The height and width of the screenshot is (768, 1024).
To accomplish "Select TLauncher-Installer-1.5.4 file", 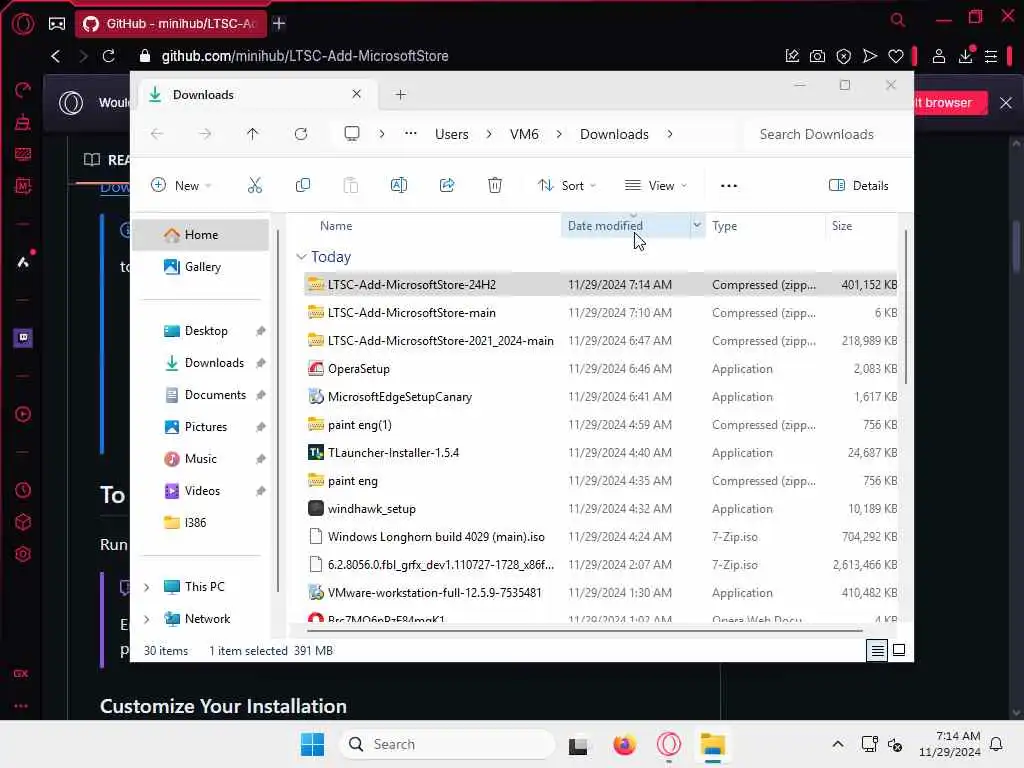I will tap(601, 453).
